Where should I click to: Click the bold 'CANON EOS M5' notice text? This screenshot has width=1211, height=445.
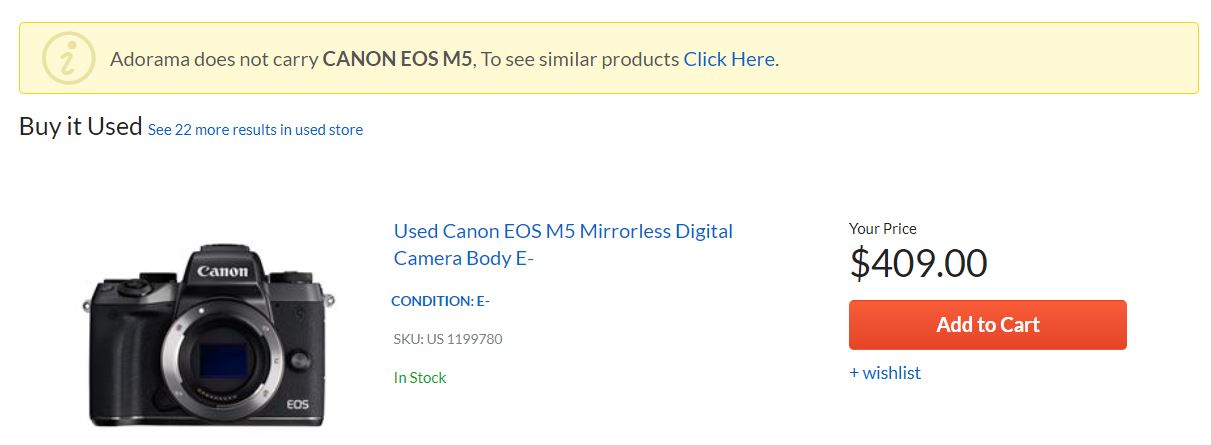click(x=397, y=59)
